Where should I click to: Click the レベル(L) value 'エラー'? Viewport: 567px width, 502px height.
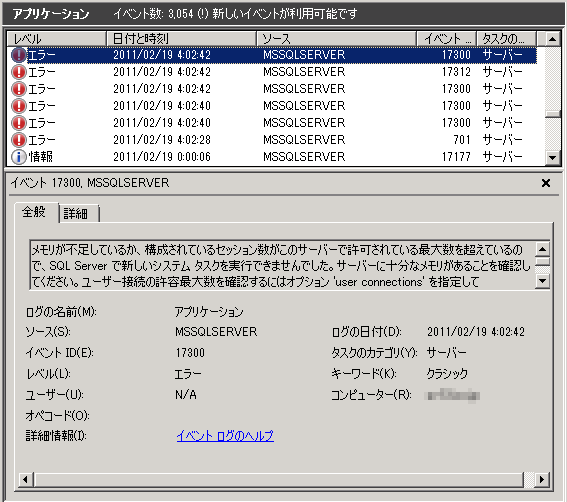(188, 374)
